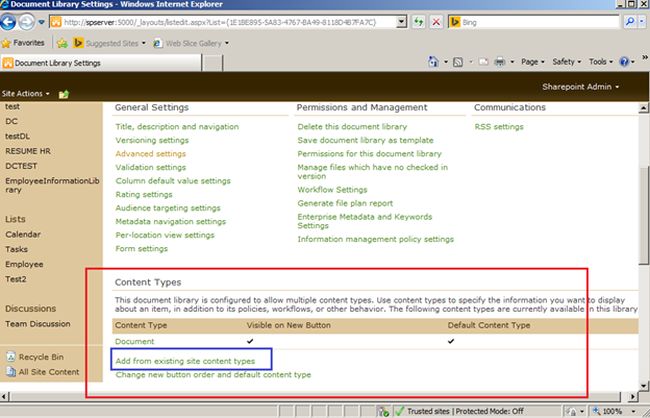Open Advanced settings
The width and height of the screenshot is (650, 418).
150,154
